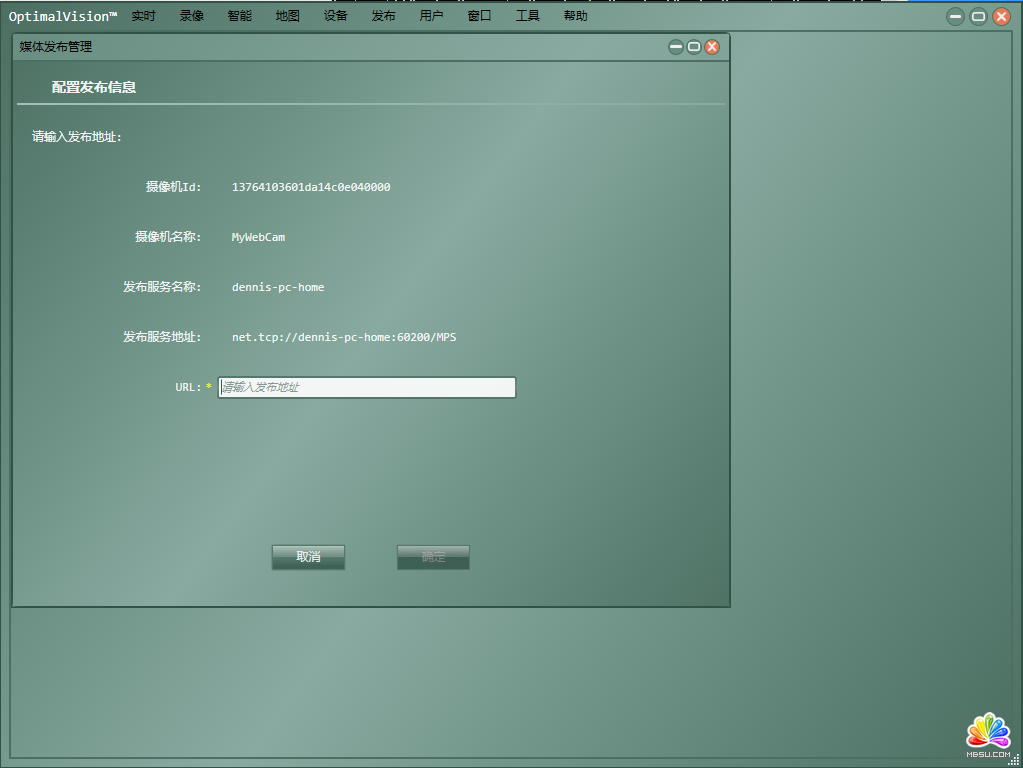Viewport: 1023px width, 768px height.
Task: Open the 录像 menu
Action: click(192, 16)
